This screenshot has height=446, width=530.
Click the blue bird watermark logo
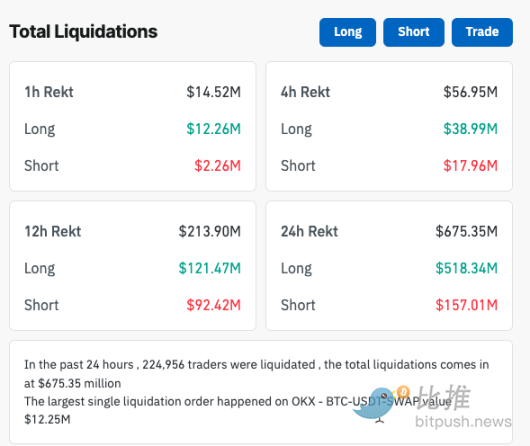[x=374, y=404]
